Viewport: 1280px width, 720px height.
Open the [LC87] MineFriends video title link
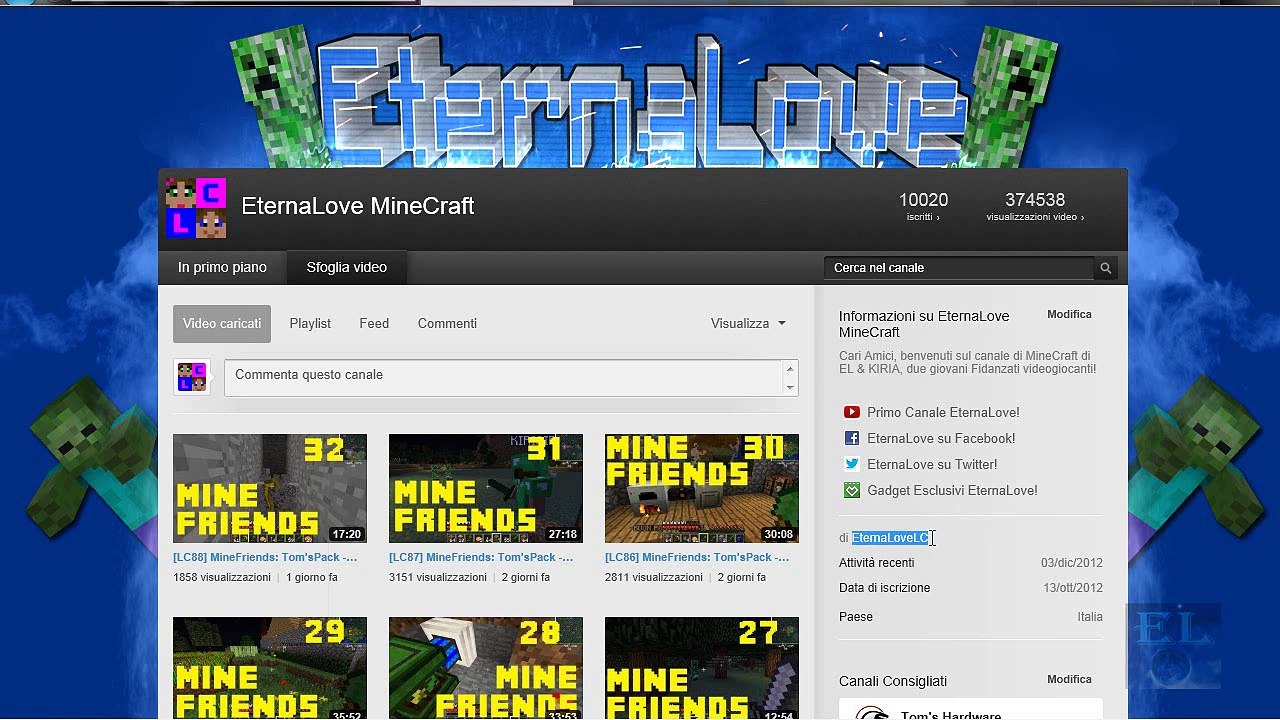[481, 557]
